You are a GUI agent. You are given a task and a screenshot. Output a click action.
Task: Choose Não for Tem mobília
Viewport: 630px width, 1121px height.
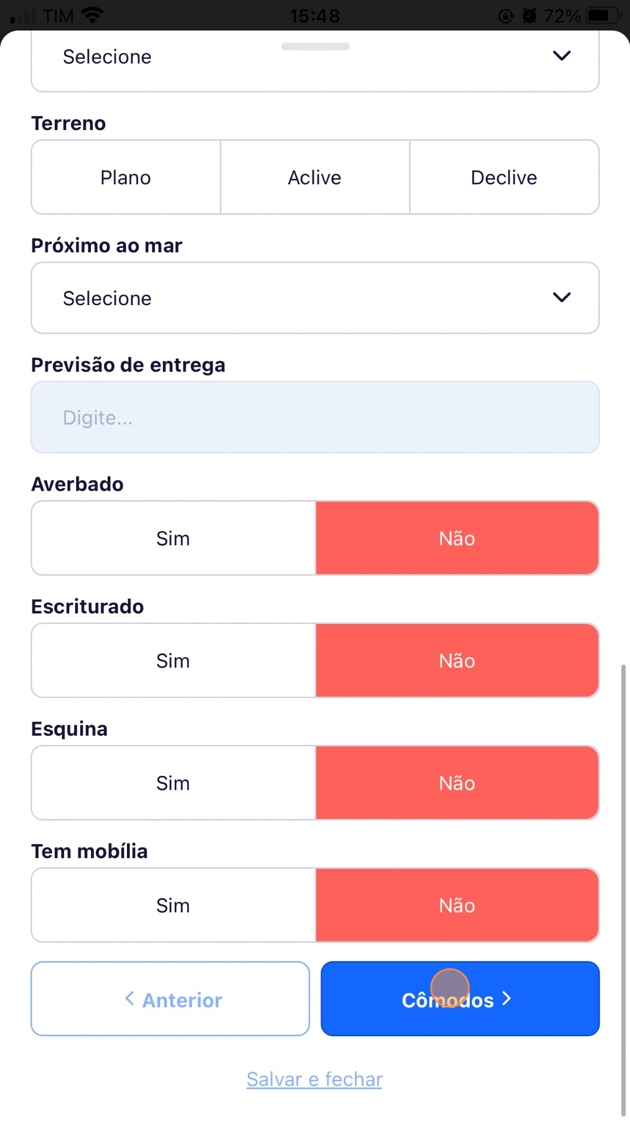457,906
